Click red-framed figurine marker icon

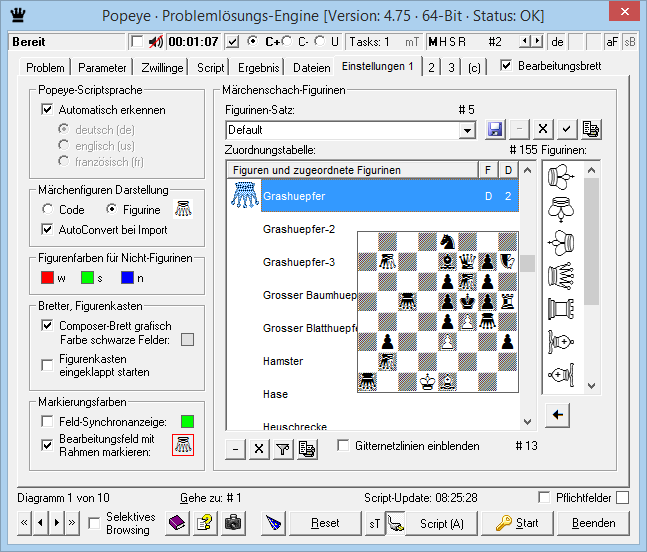coord(183,445)
